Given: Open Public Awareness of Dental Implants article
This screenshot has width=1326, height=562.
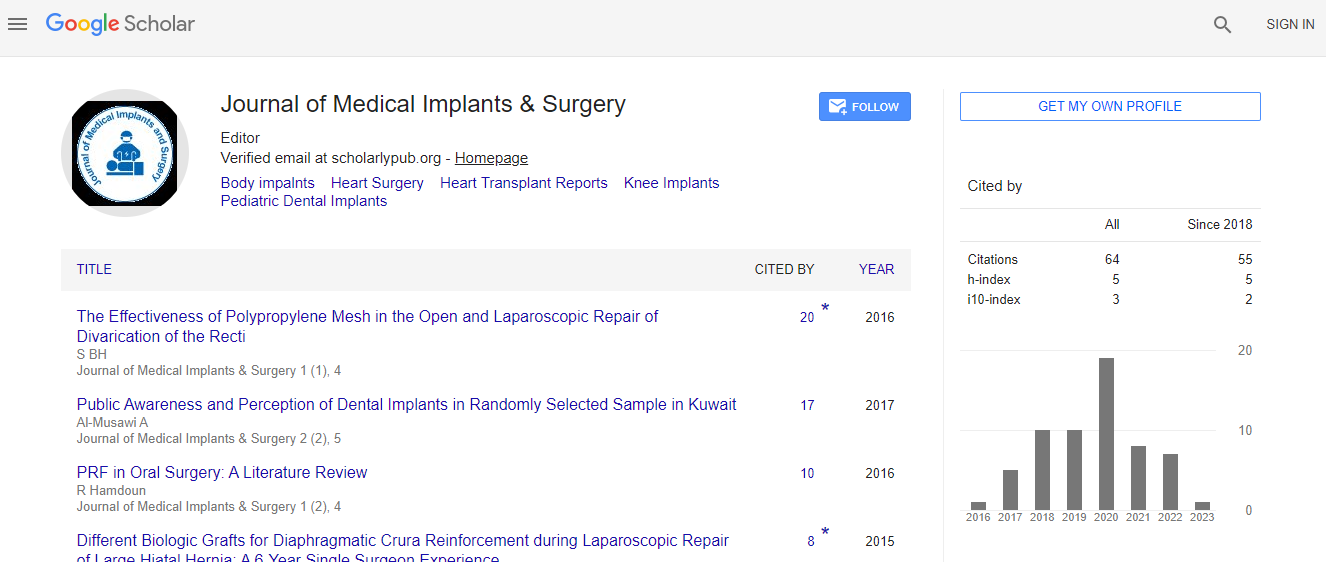Looking at the screenshot, I should [x=406, y=405].
